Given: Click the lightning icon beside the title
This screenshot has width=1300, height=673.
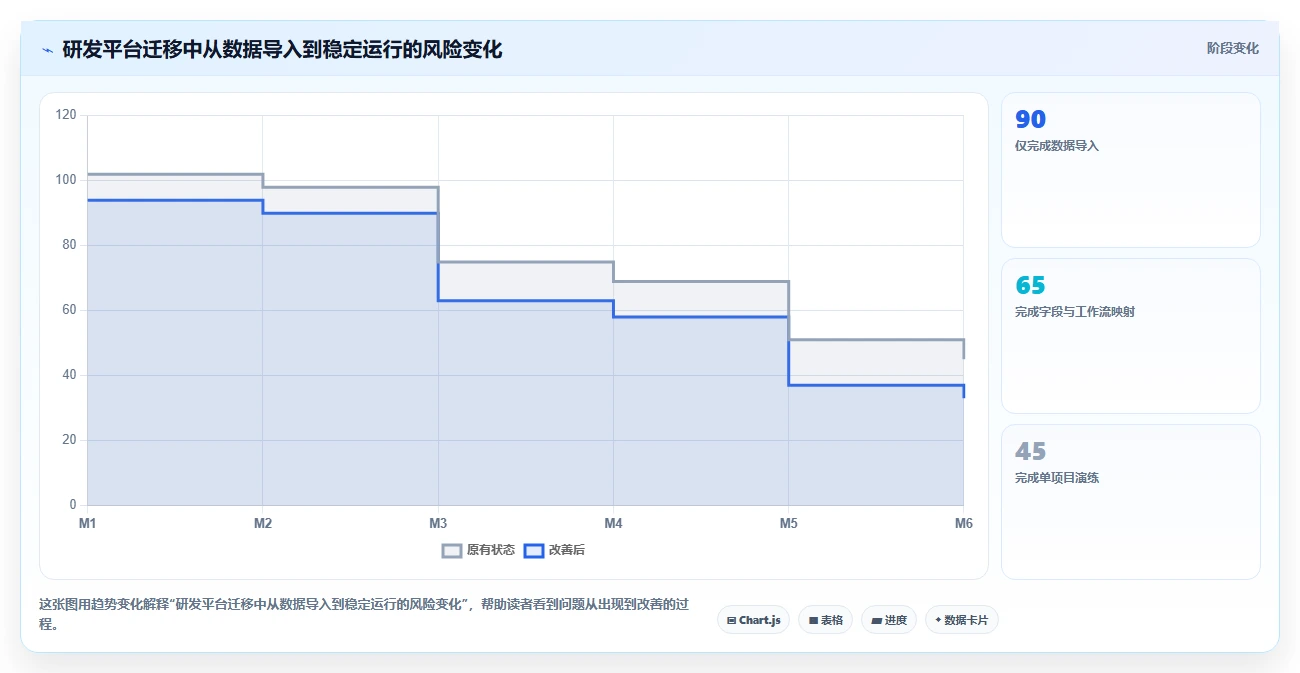Looking at the screenshot, I should (x=47, y=49).
